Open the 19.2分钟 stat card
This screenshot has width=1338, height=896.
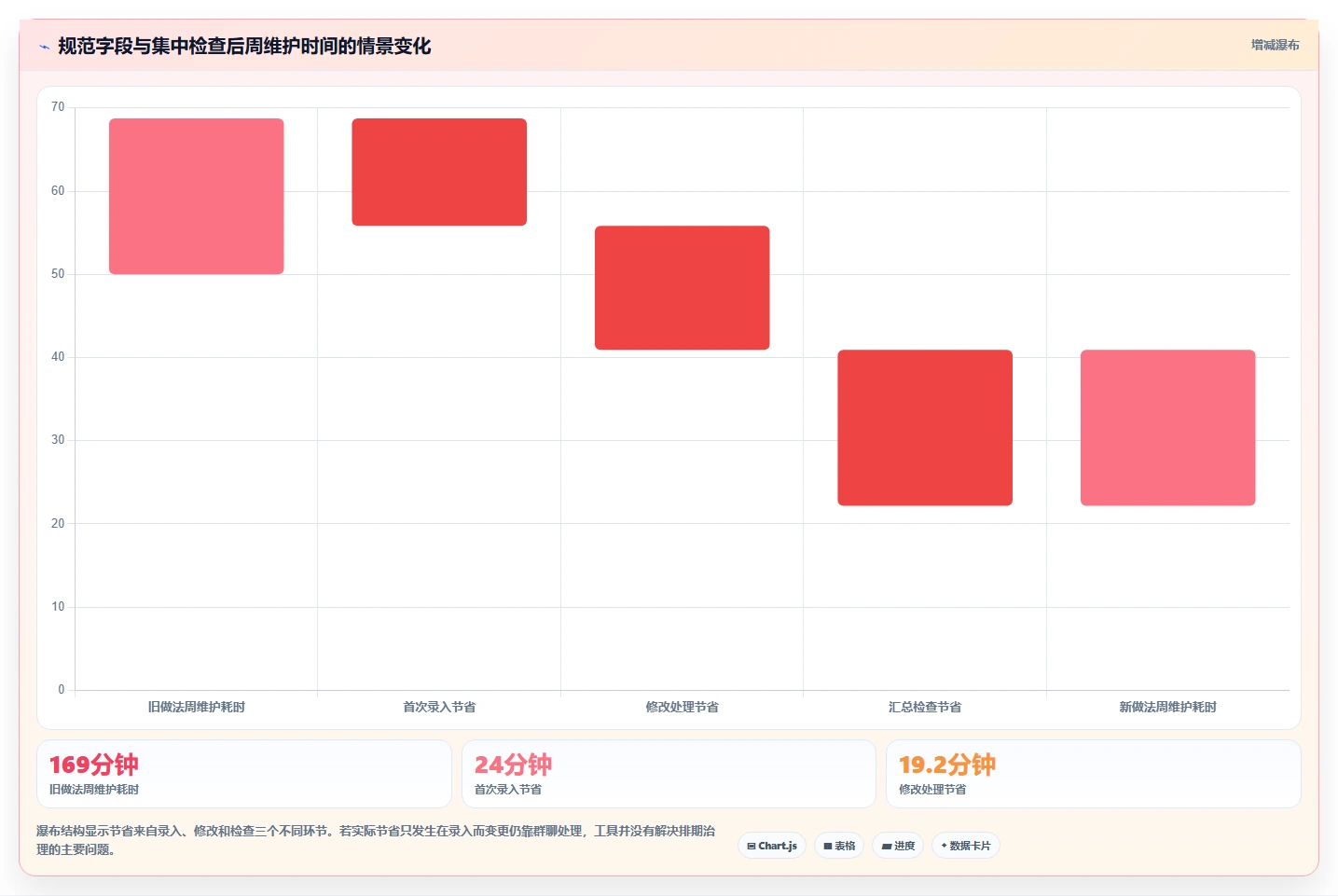click(x=1094, y=774)
